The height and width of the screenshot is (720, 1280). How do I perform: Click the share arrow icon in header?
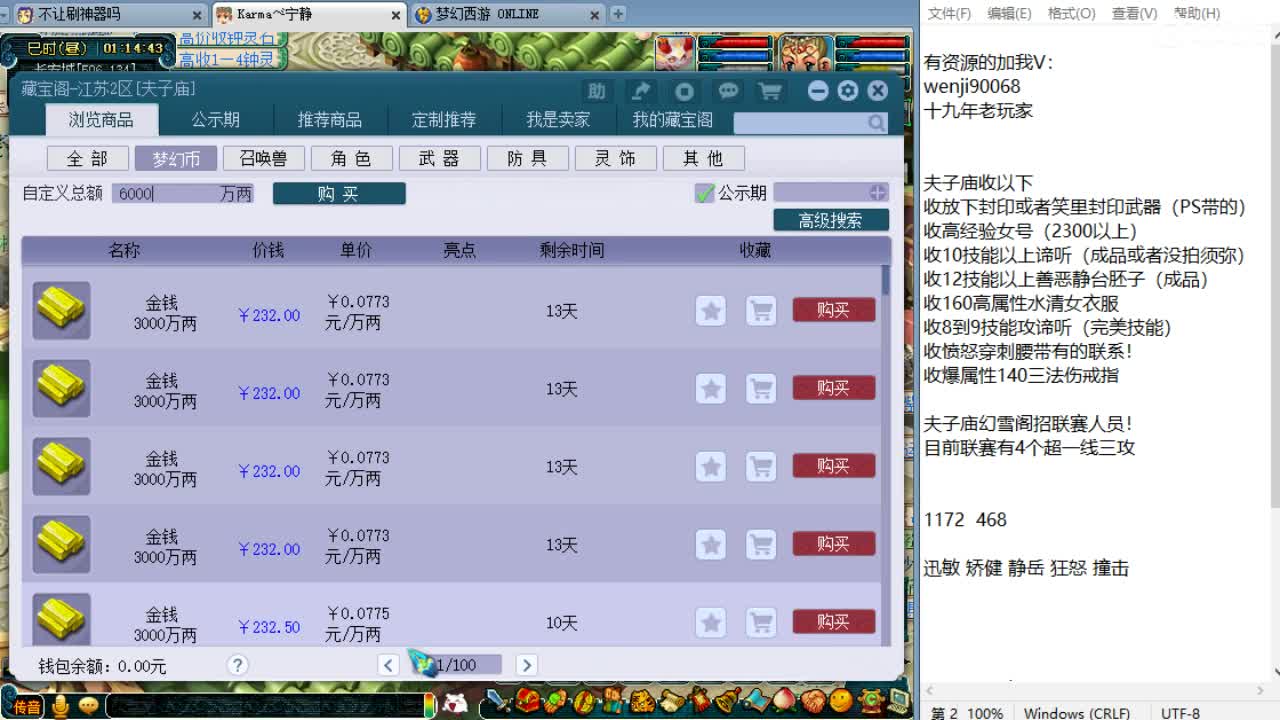[640, 91]
